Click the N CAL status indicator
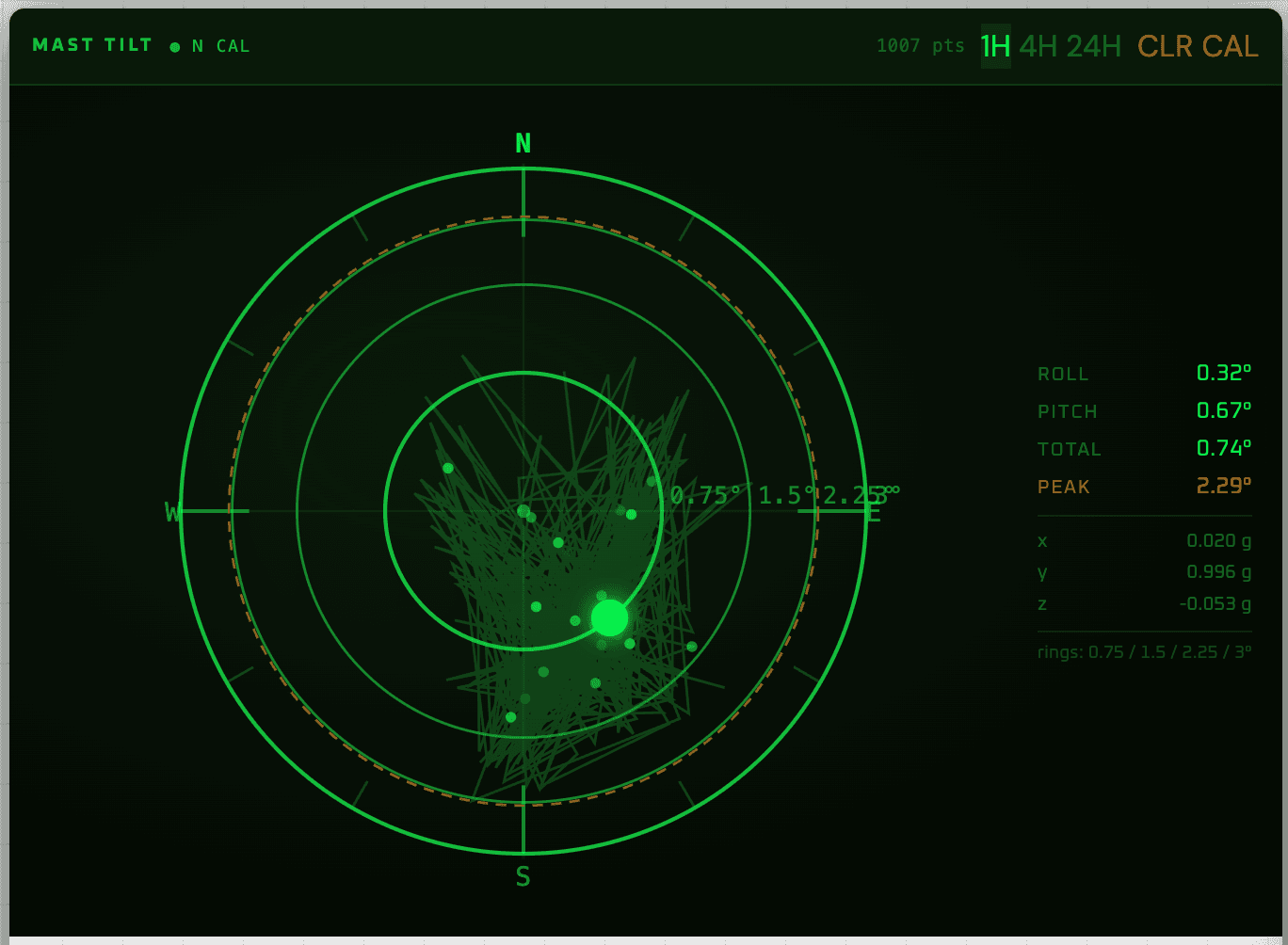 point(210,46)
